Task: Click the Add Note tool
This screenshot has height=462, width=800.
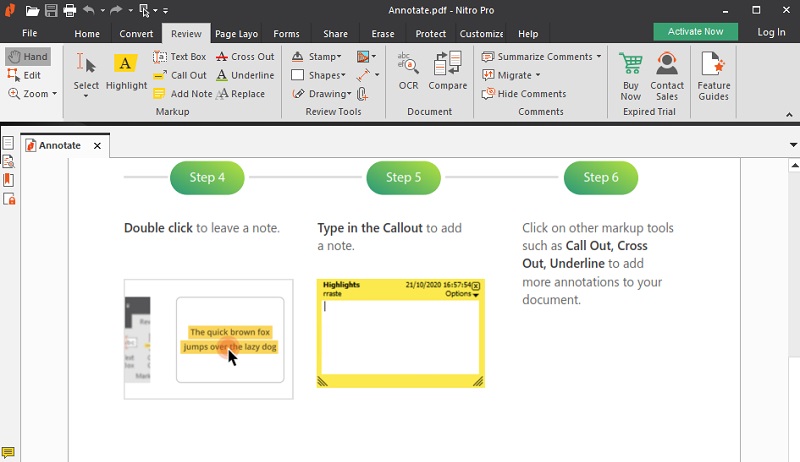Action: coord(183,94)
